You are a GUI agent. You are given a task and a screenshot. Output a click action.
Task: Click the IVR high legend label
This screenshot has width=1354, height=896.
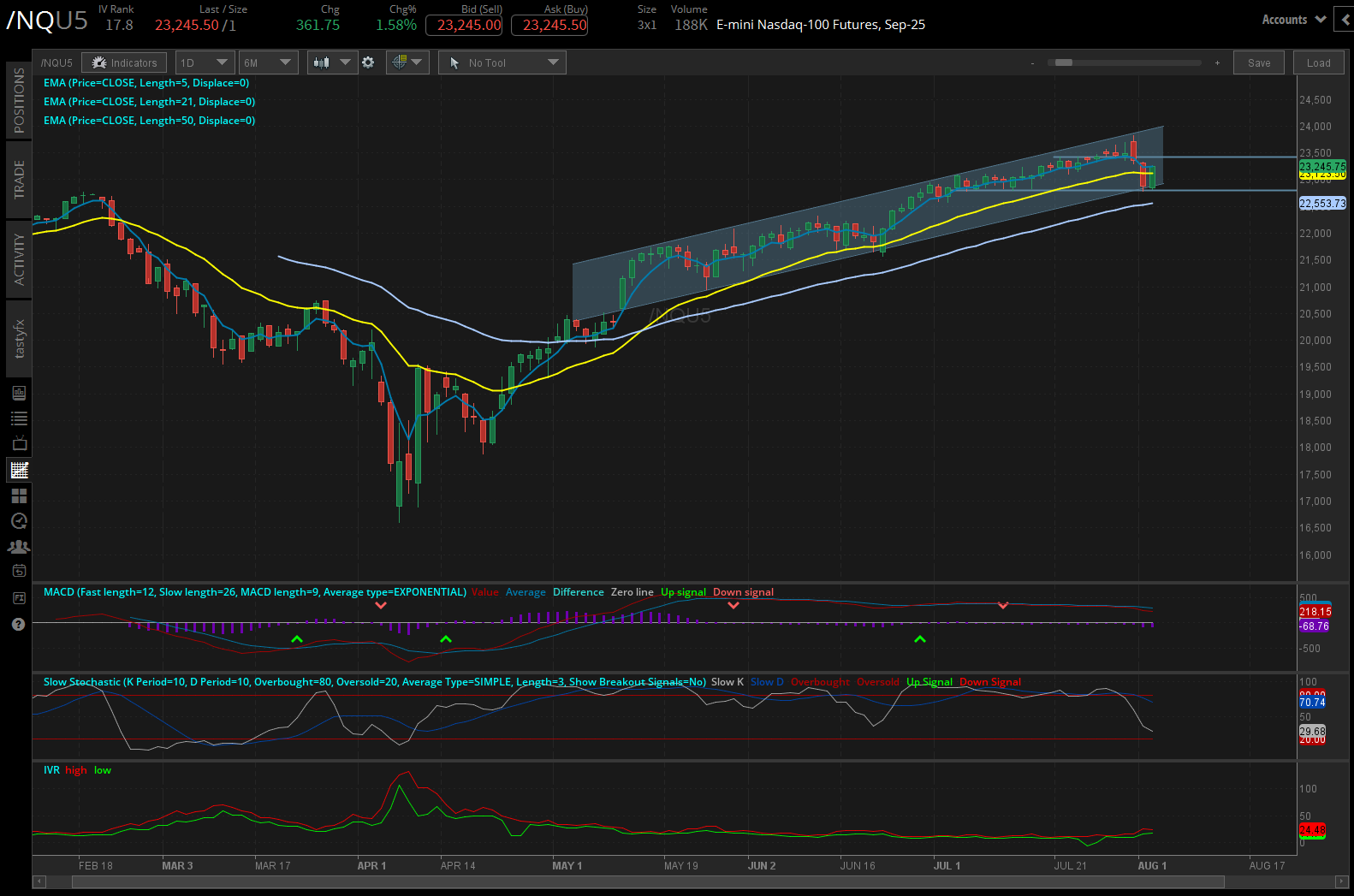(76, 770)
